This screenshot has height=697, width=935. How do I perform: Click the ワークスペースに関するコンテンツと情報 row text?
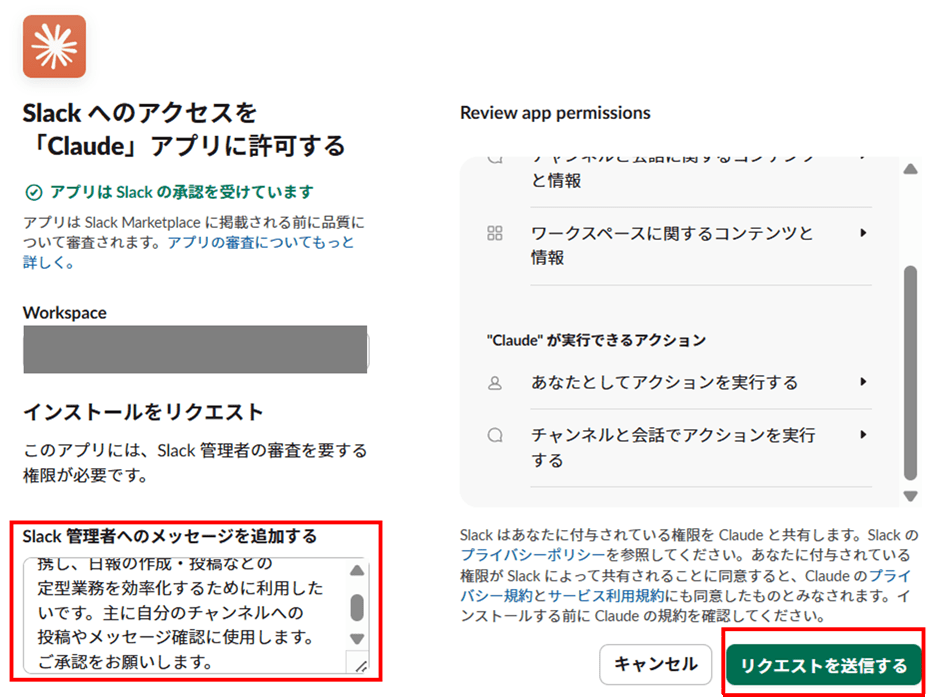pos(672,245)
